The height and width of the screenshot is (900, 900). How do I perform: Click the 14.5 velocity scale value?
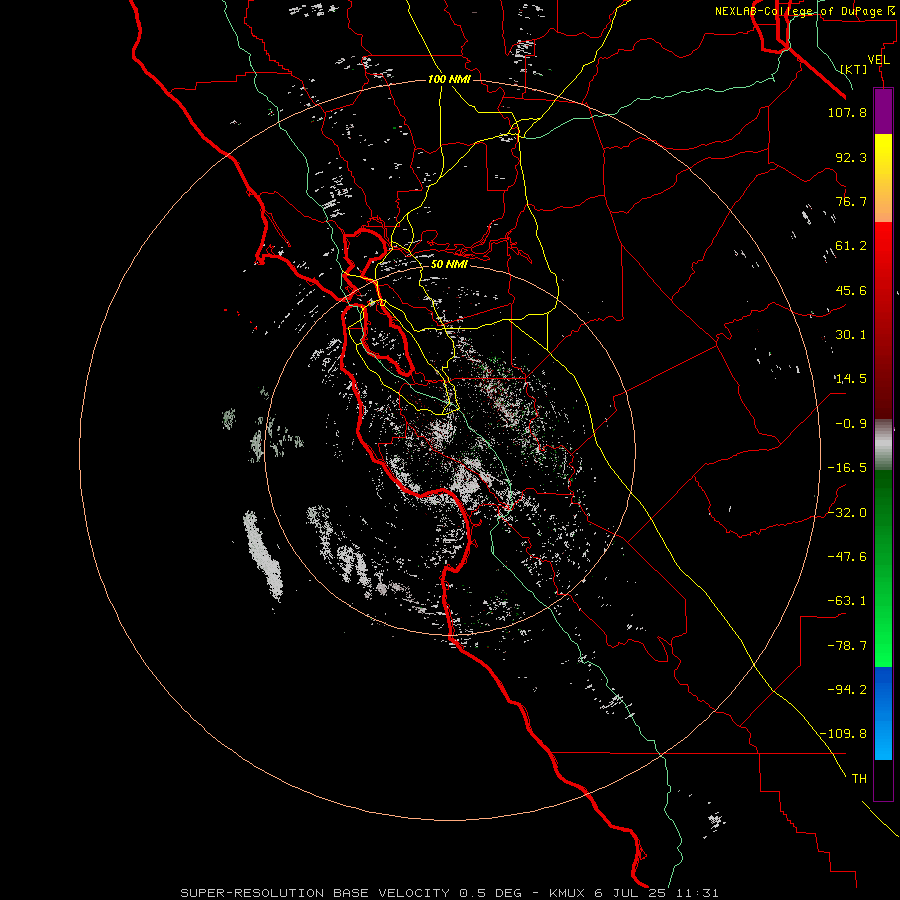point(851,379)
